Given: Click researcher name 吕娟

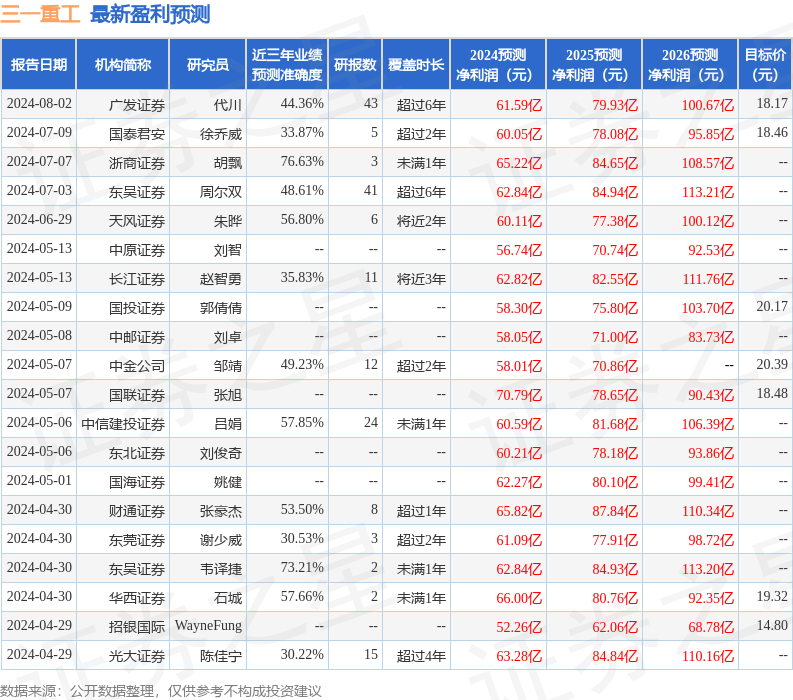Looking at the screenshot, I should click(x=228, y=424).
